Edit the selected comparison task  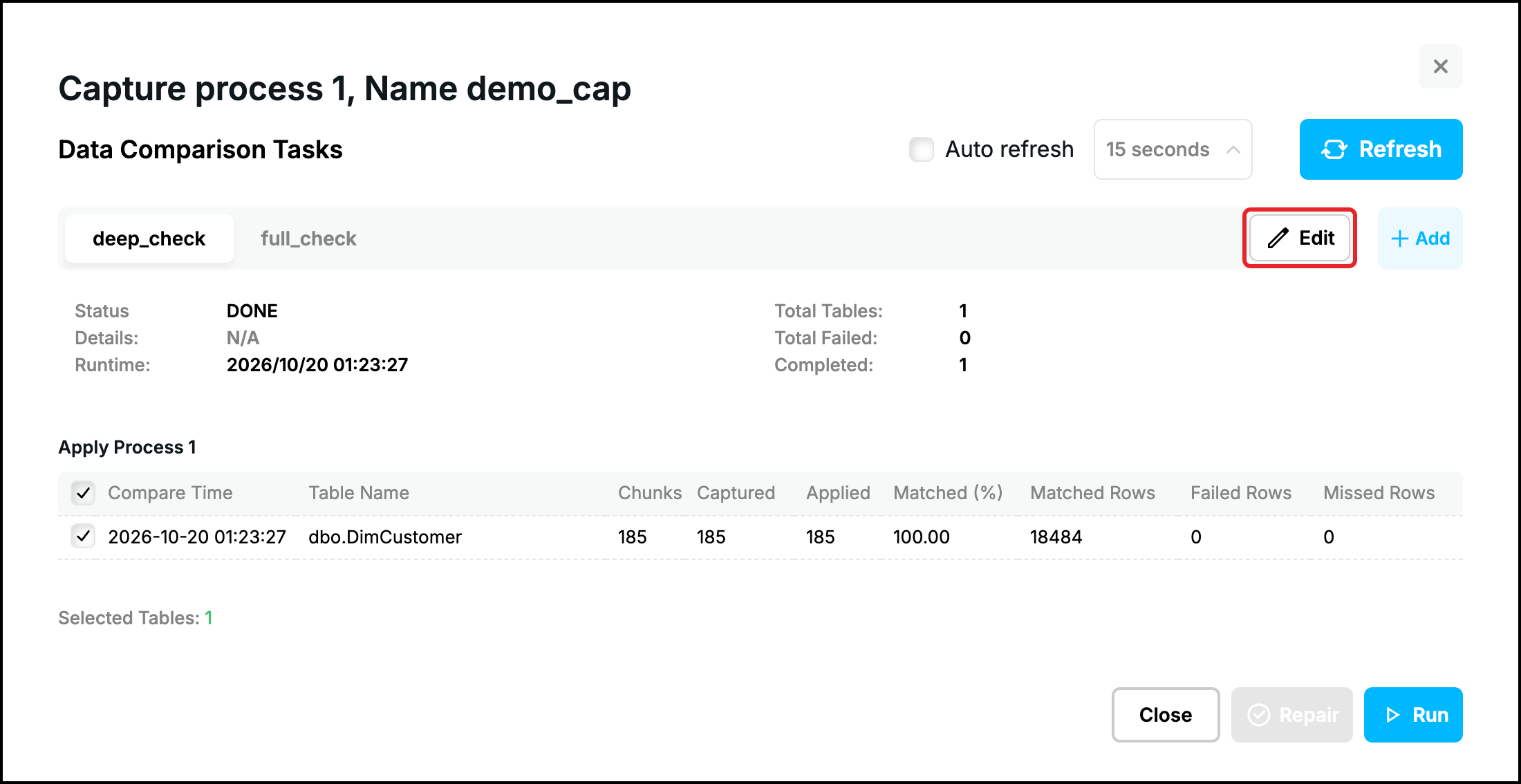pos(1300,239)
